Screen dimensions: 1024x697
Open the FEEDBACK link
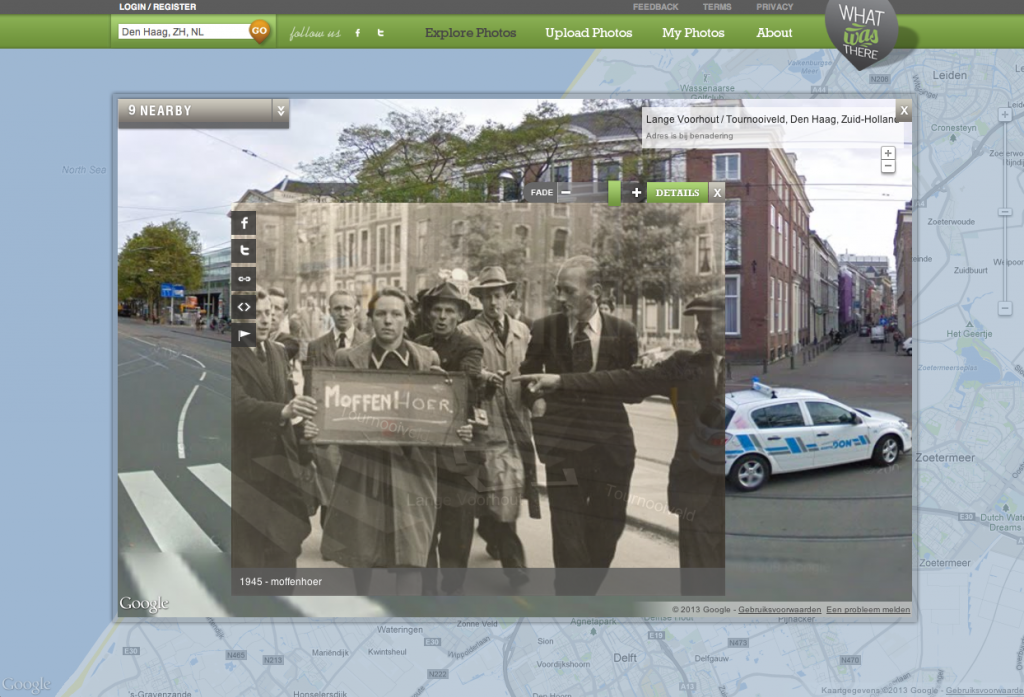coord(655,7)
